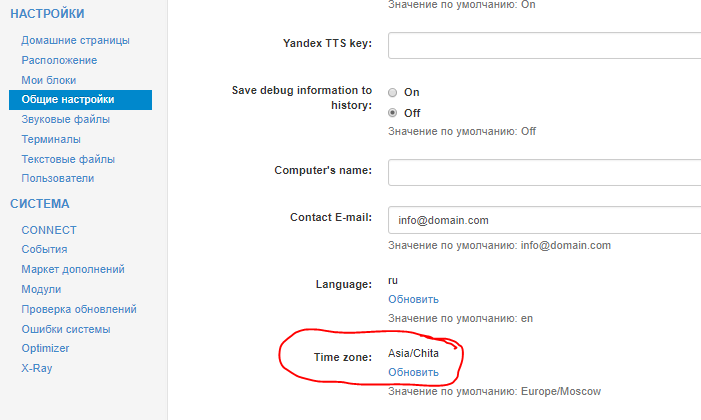This screenshot has width=701, height=420.
Task: Go to Мои блоки section
Action: tap(48, 80)
